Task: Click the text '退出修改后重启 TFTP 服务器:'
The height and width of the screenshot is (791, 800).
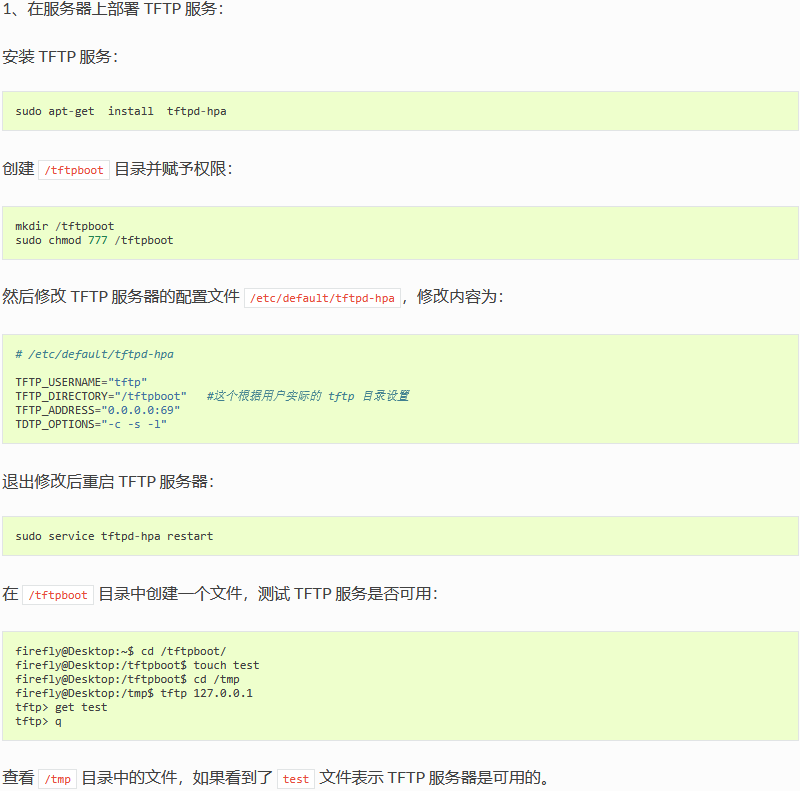Action: click(x=108, y=482)
